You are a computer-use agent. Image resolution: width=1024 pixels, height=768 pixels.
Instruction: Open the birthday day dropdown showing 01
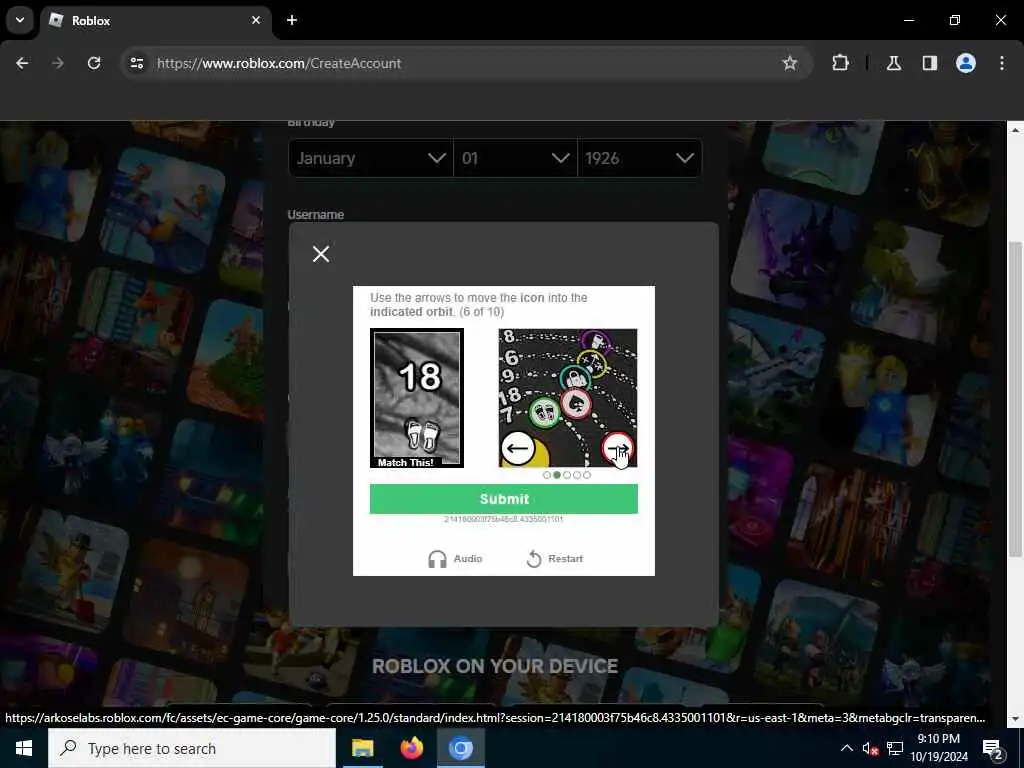coord(515,158)
